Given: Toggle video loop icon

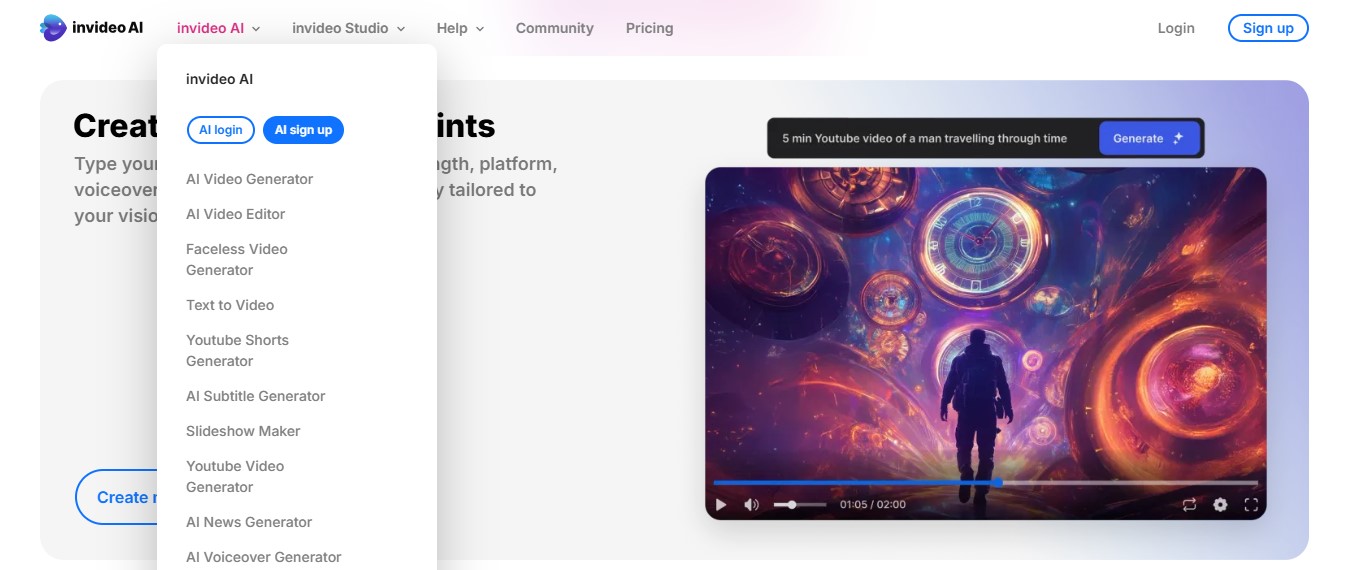Looking at the screenshot, I should click(1189, 505).
